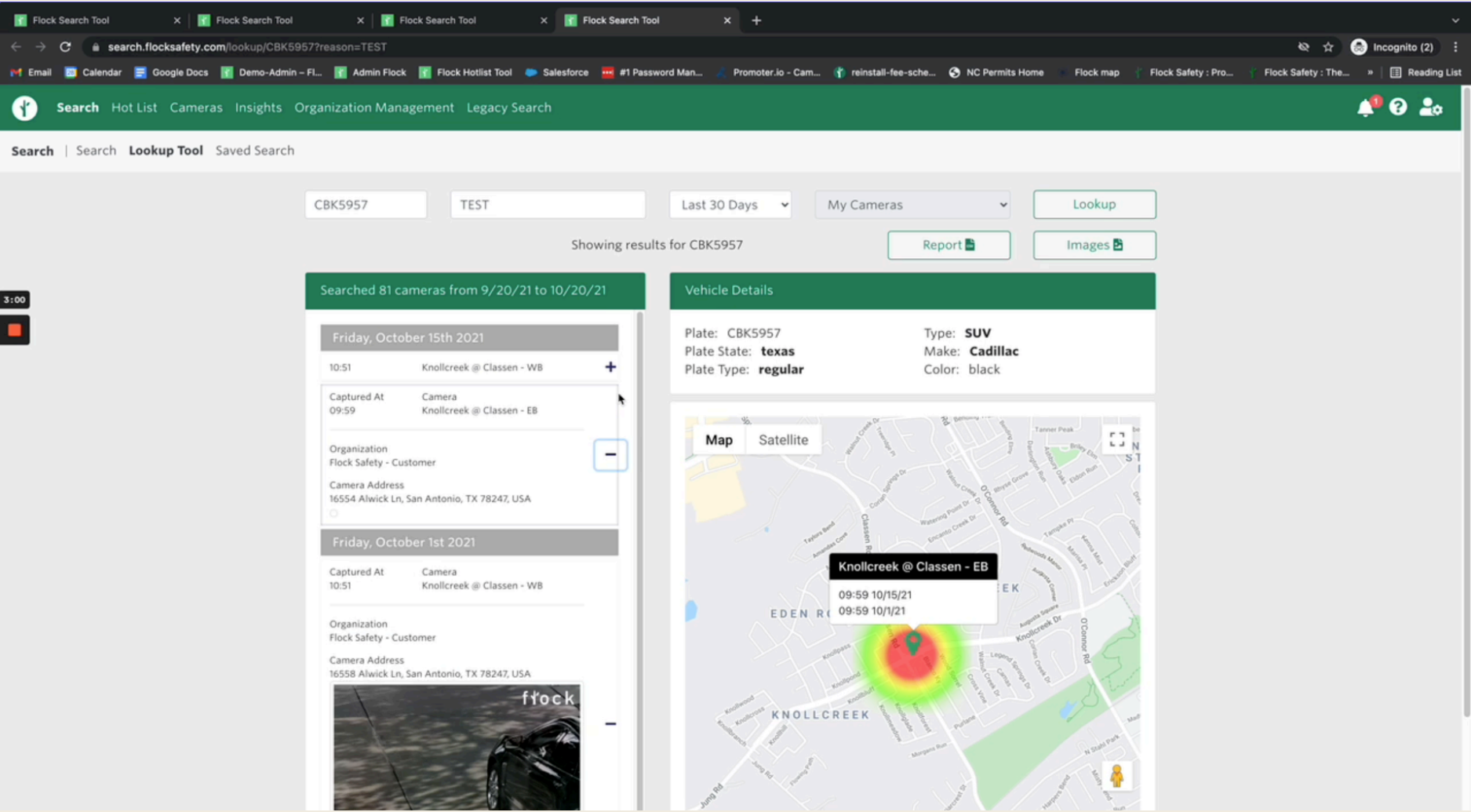The width and height of the screenshot is (1471, 812).
Task: Collapse the 09:59 Knollcreek EB entry
Action: [610, 454]
